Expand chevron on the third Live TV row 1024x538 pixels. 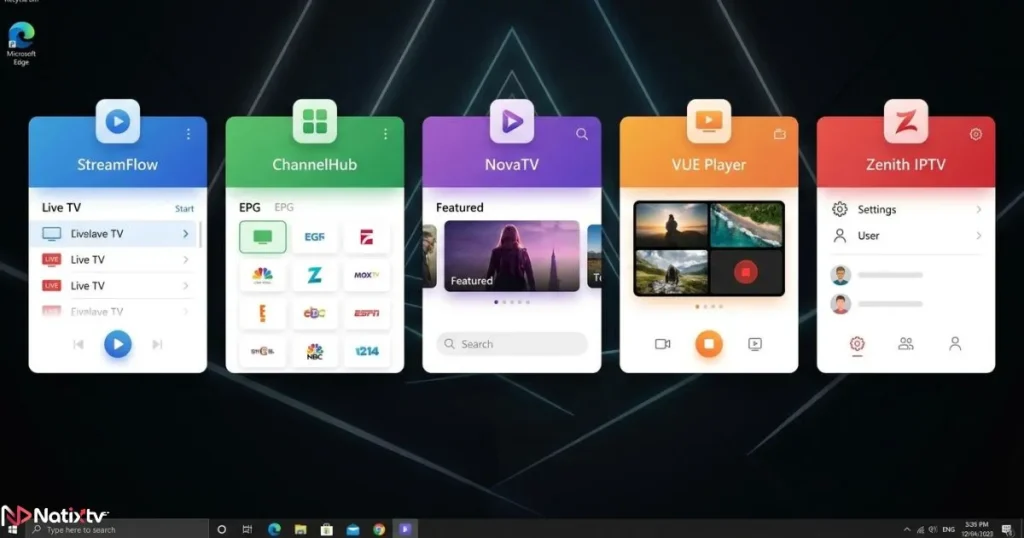pos(185,286)
